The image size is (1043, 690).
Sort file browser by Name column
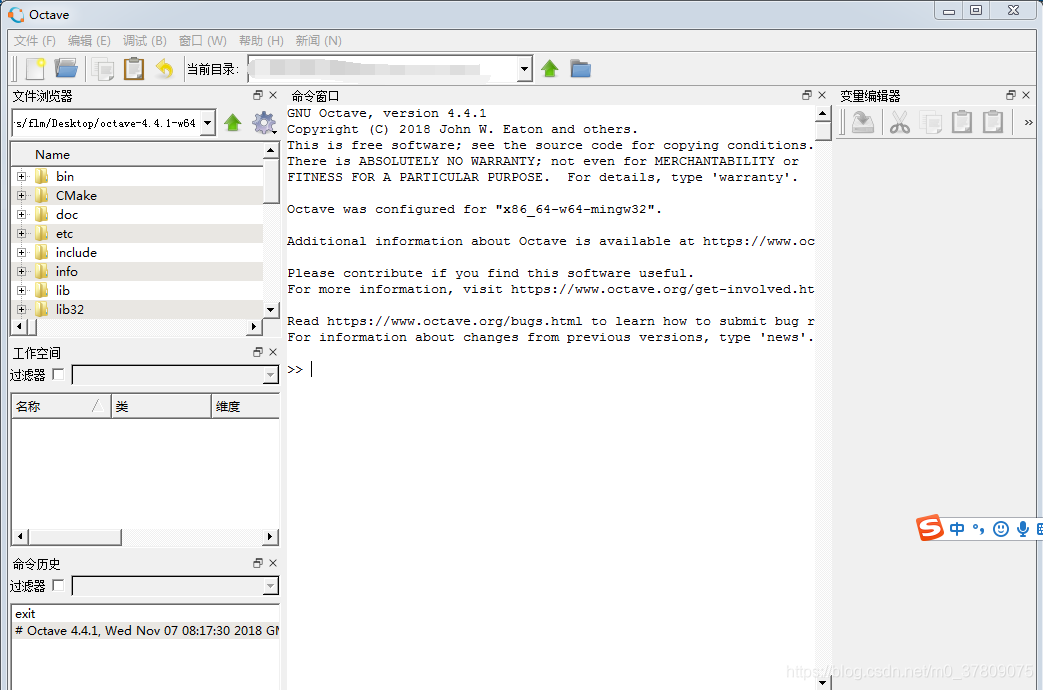click(x=138, y=154)
